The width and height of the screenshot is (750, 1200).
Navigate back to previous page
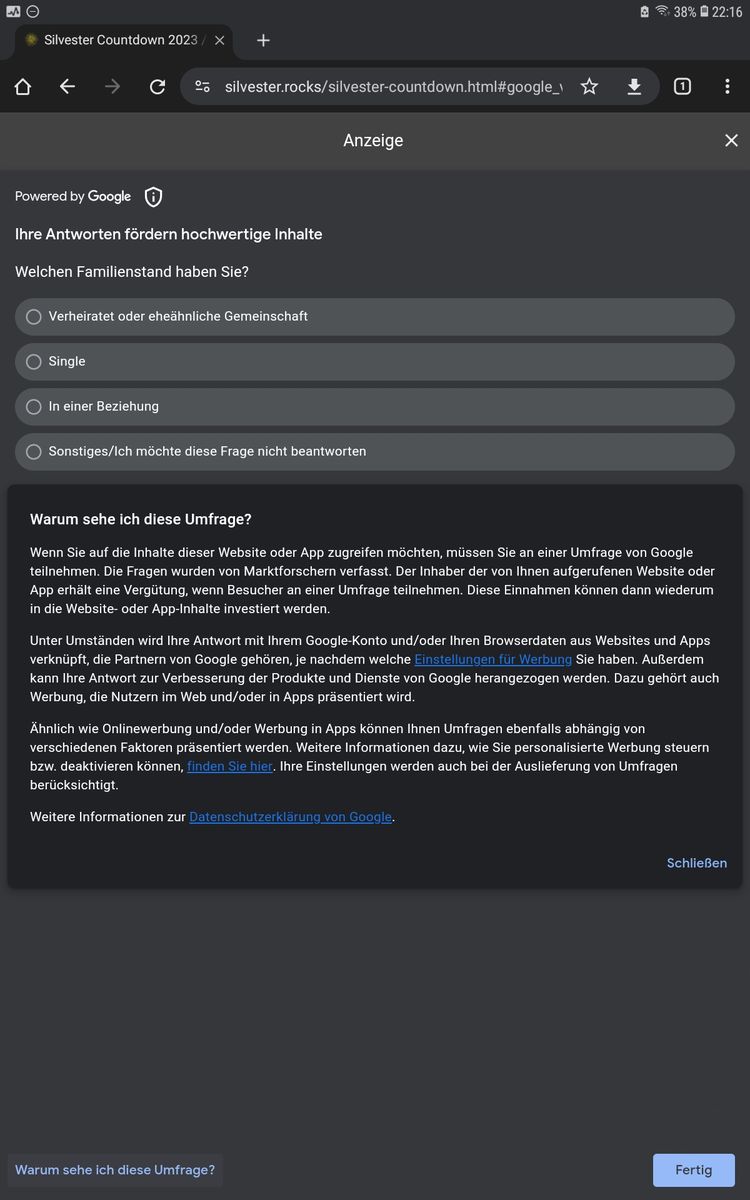(67, 87)
